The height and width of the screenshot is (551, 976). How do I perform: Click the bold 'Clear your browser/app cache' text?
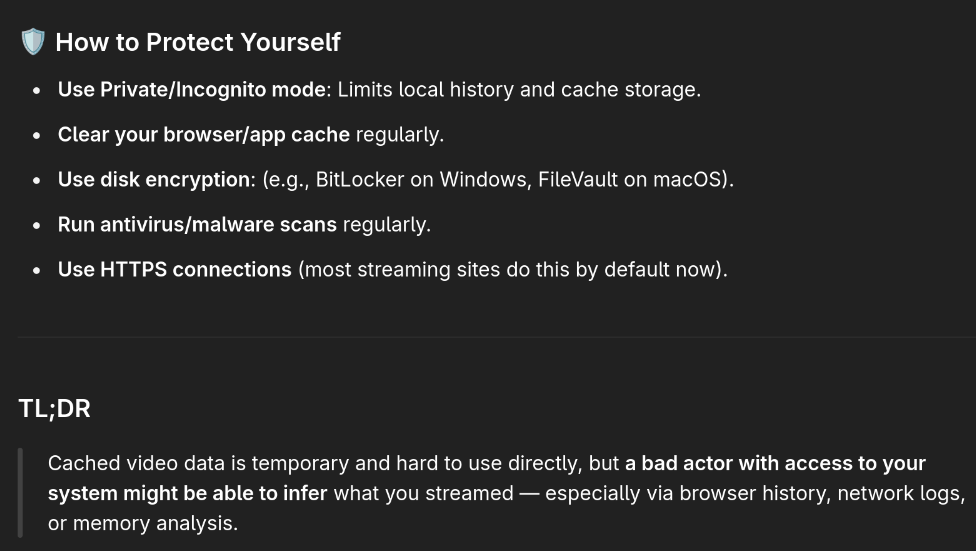[204, 134]
